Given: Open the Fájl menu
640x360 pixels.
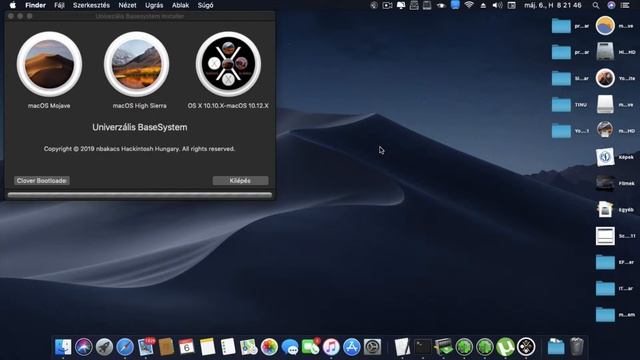Looking at the screenshot, I should pyautogui.click(x=60, y=5).
